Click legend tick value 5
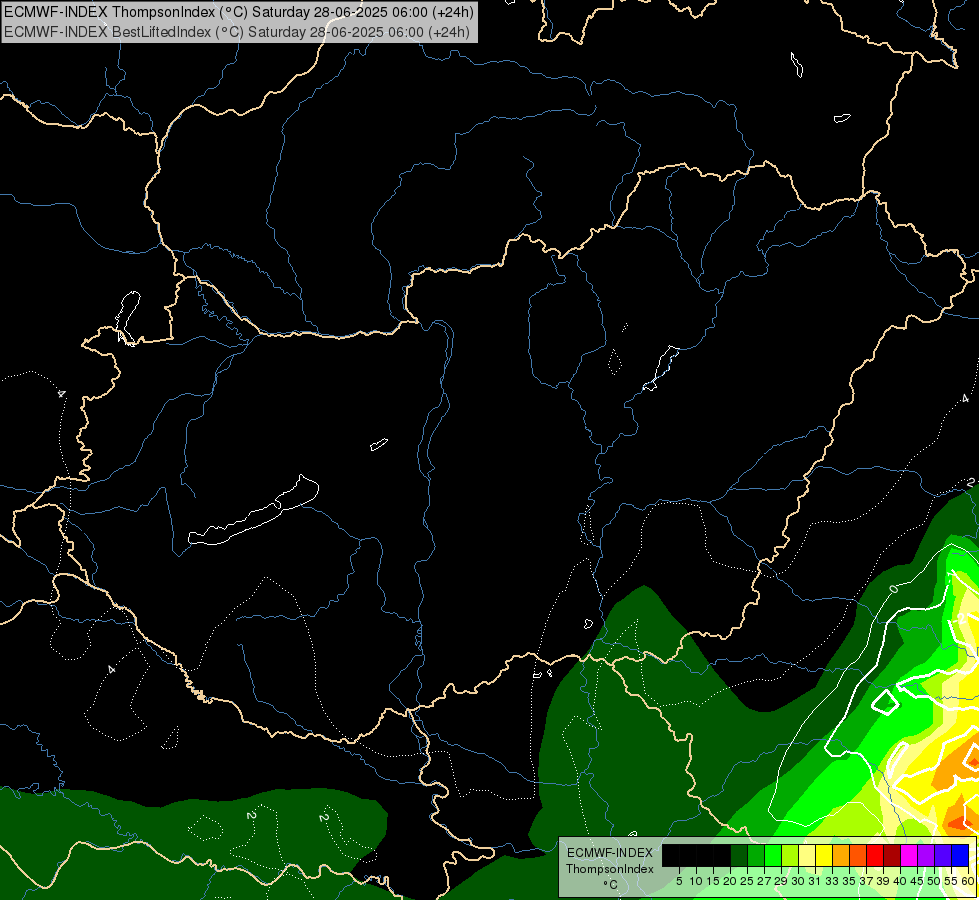The height and width of the screenshot is (900, 979). (679, 881)
